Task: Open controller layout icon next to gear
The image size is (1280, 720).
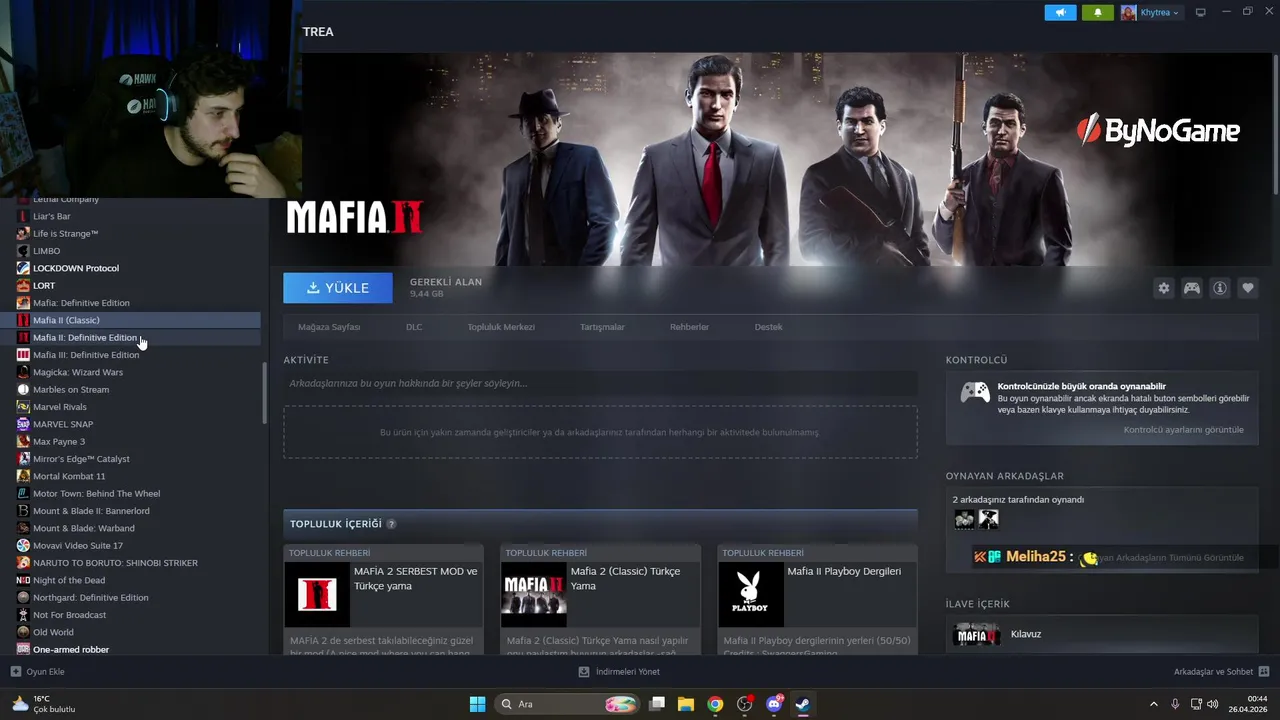Action: click(1192, 288)
